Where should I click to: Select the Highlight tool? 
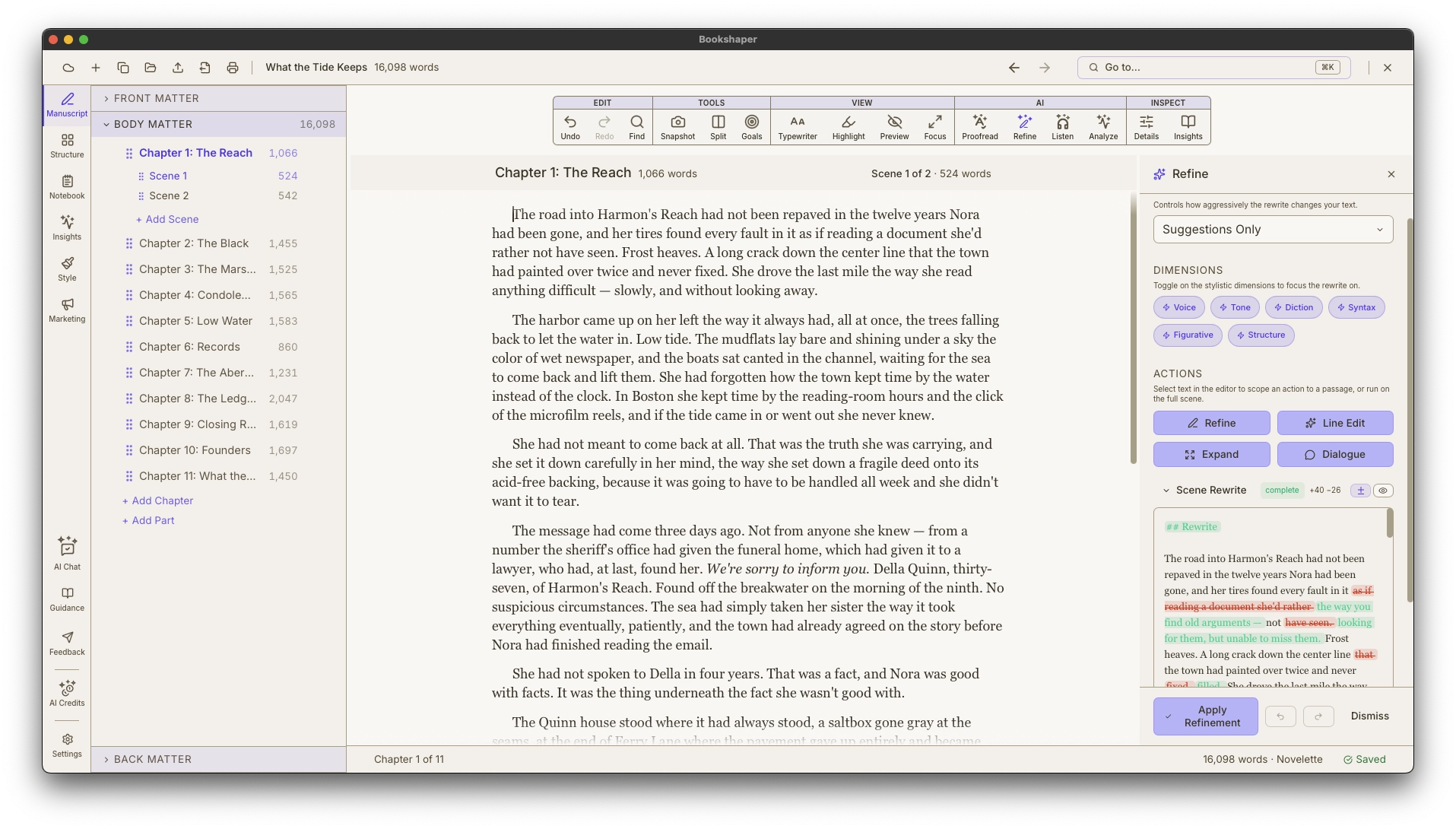pos(849,127)
